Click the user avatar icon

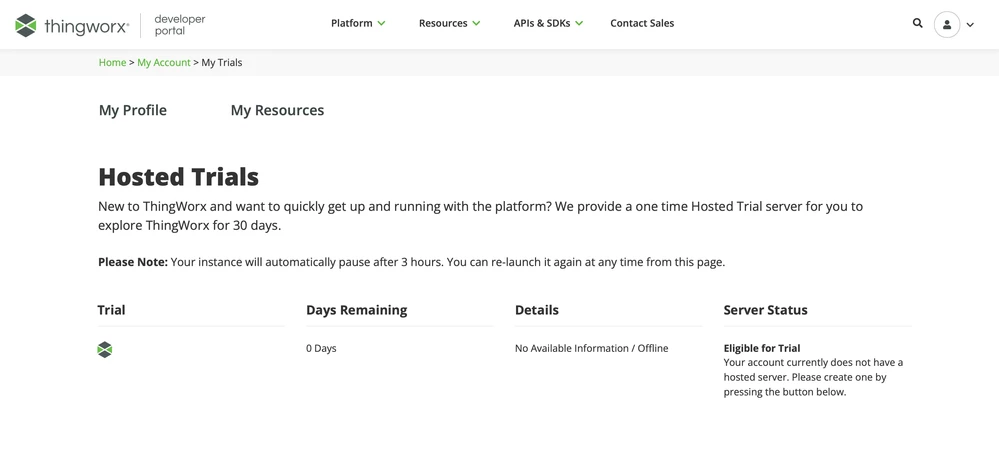coord(947,24)
